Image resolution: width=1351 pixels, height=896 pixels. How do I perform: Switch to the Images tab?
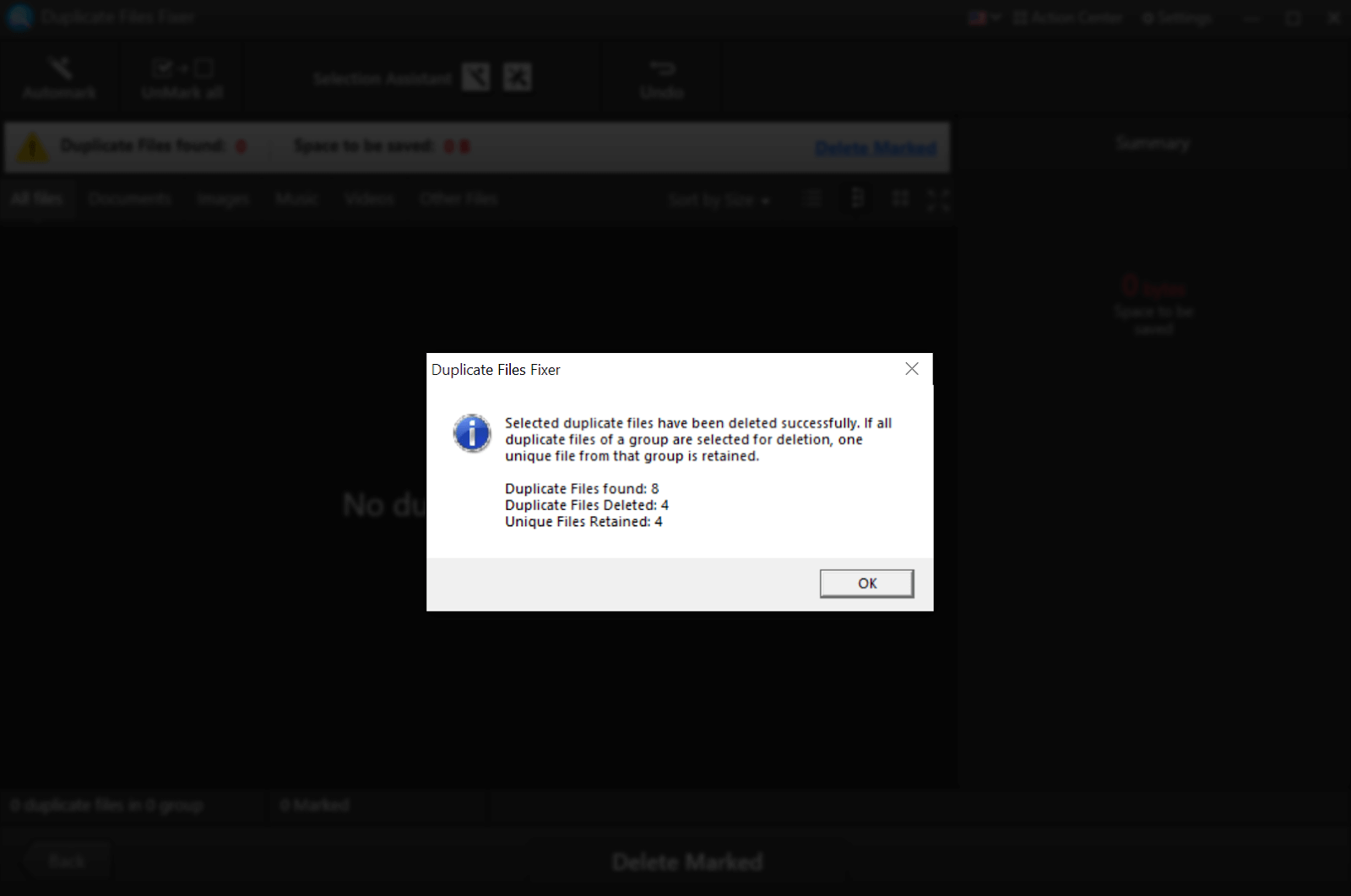point(223,199)
